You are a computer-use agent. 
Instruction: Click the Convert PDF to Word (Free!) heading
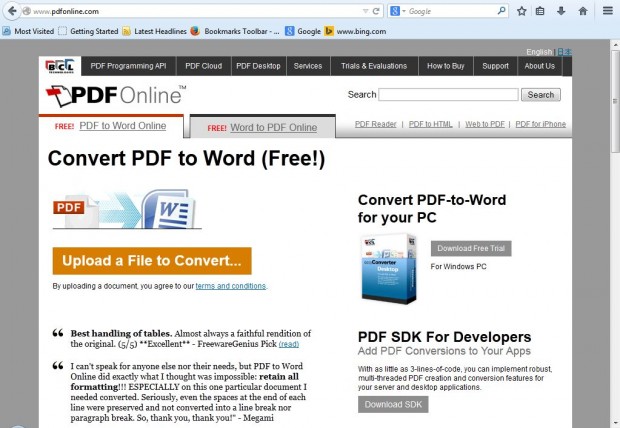(x=186, y=158)
